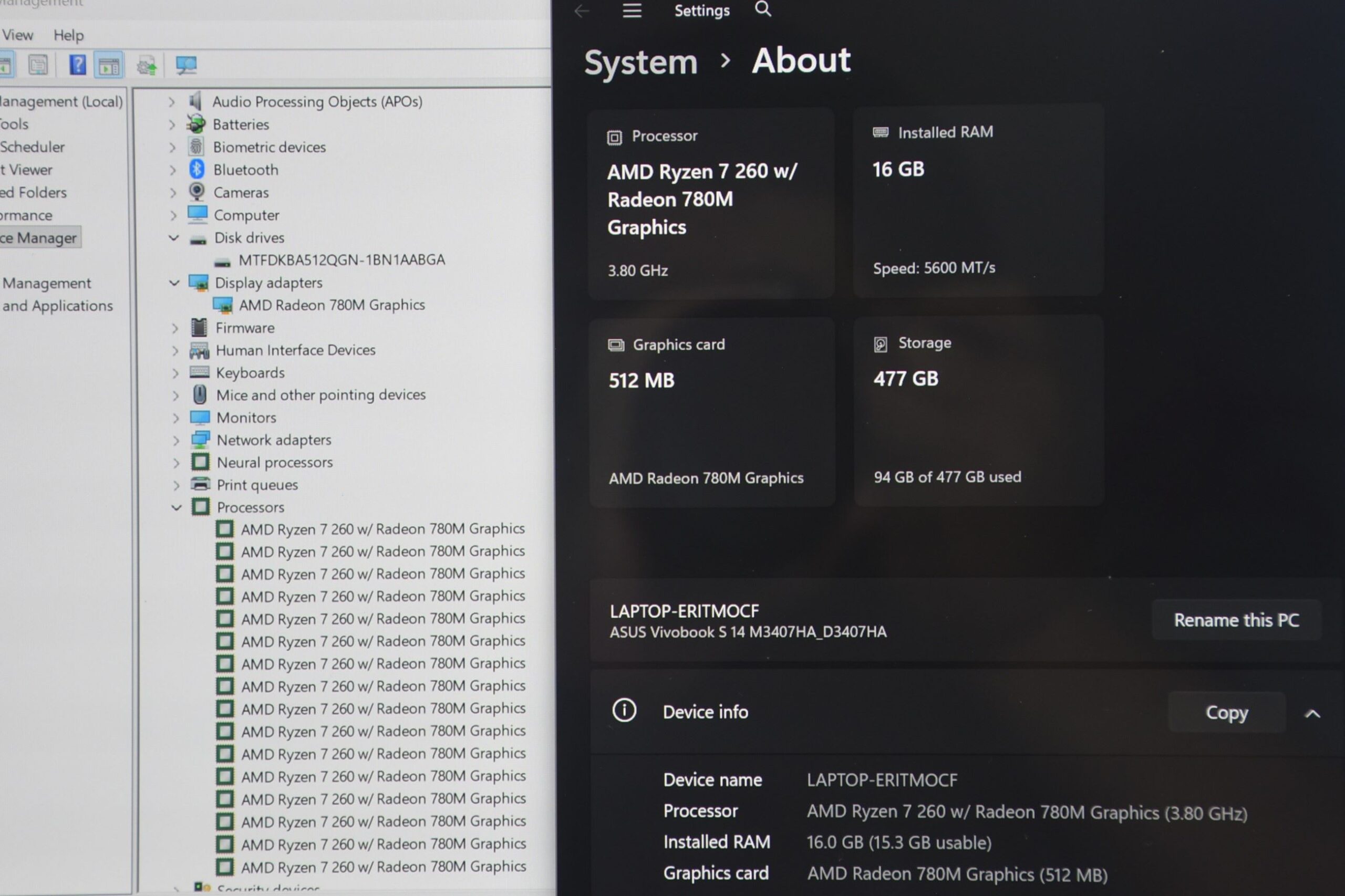This screenshot has width=1345, height=896.
Task: Select the Device Manager item in the left pane
Action: pyautogui.click(x=40, y=238)
